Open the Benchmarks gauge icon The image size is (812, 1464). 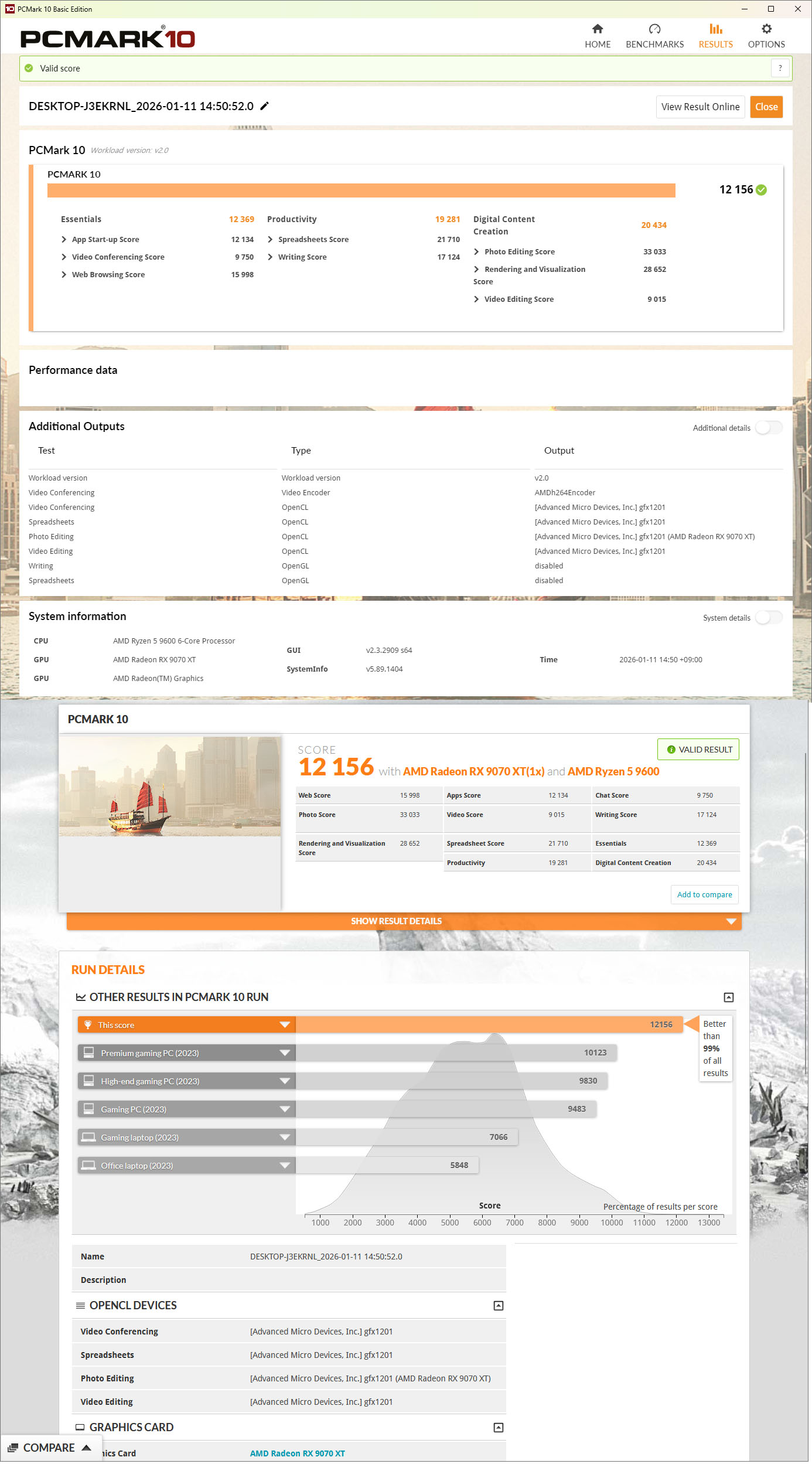[x=654, y=29]
